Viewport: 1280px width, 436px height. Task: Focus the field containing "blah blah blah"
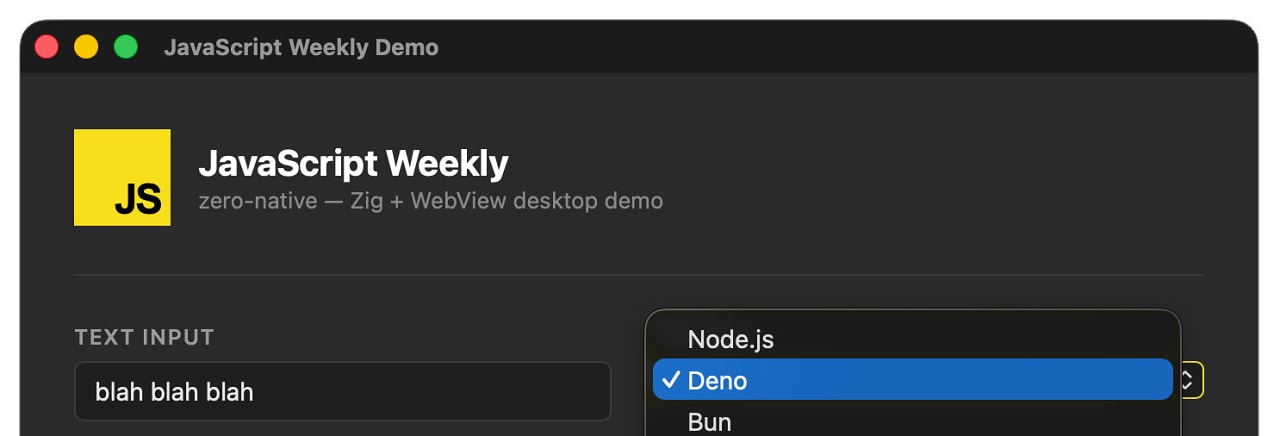tap(342, 391)
